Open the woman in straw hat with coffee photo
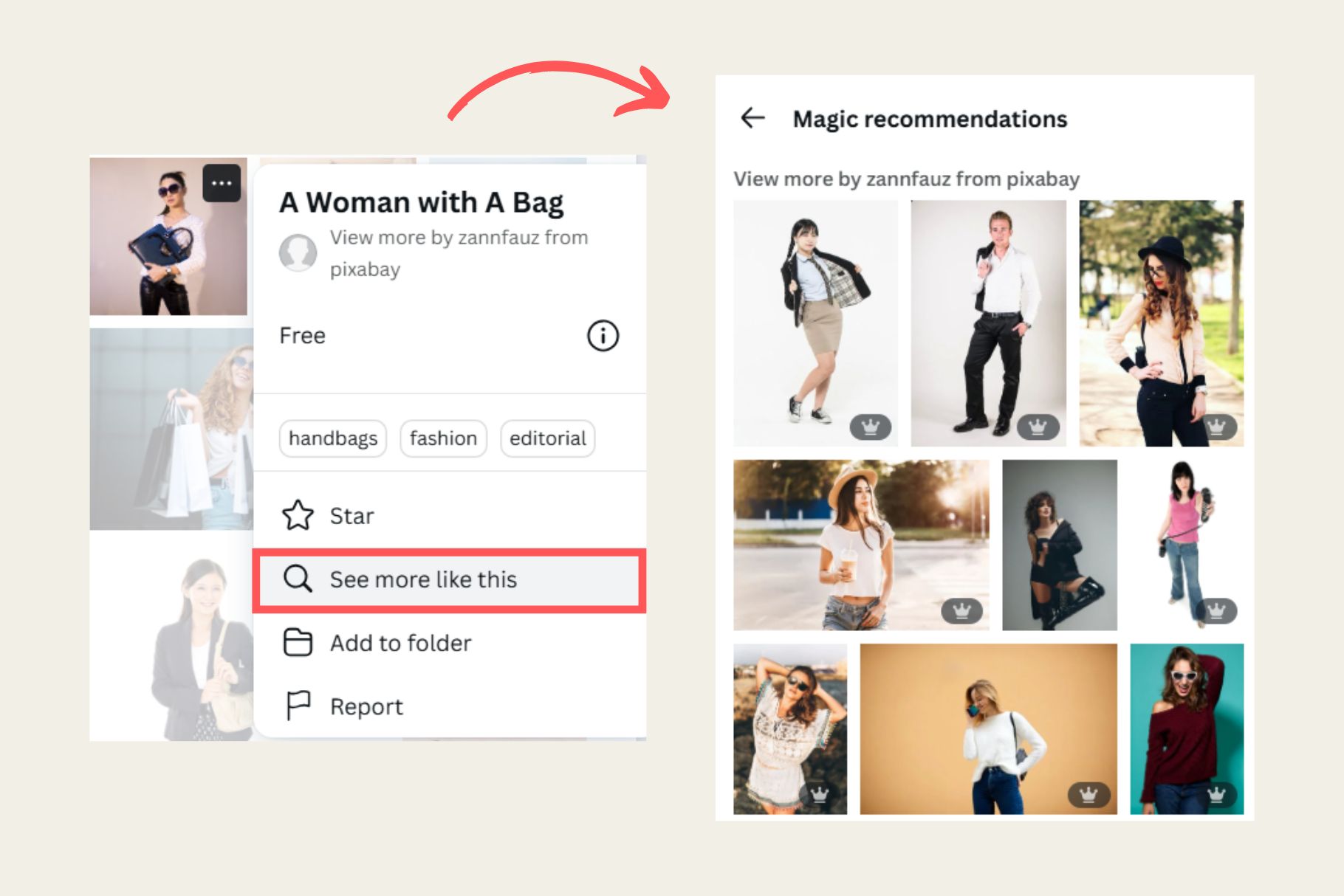Screen dimensions: 1344x896 pyautogui.click(x=861, y=545)
